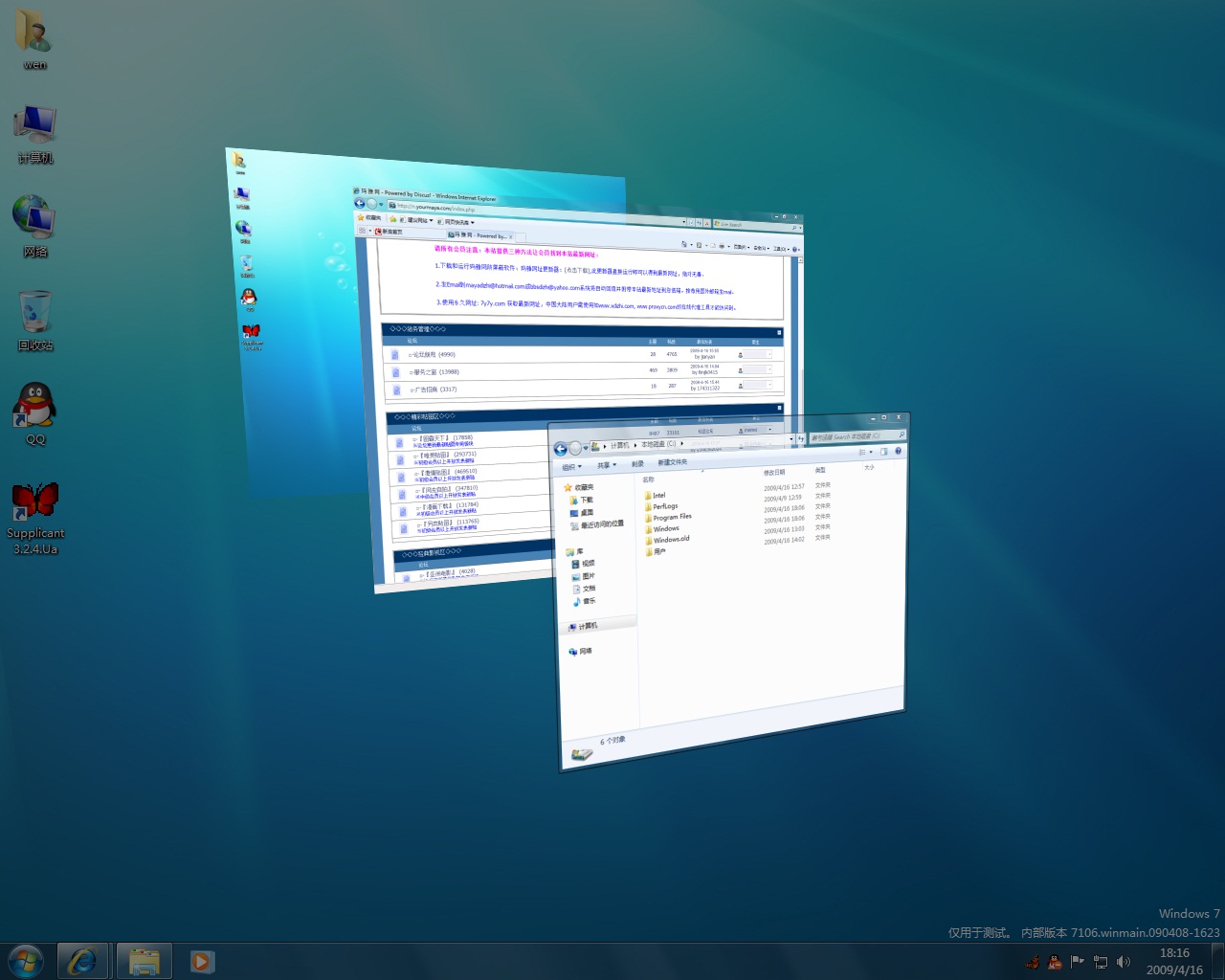Viewport: 1225px width, 980px height.
Task: Select 音乐 library in Explorer navigation pane
Action: click(x=584, y=601)
